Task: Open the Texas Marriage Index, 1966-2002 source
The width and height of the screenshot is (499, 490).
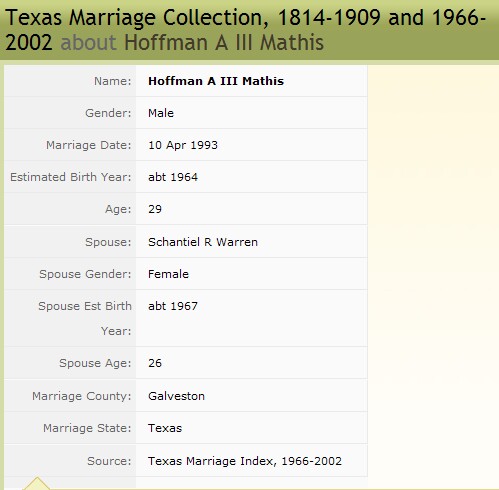Action: tap(245, 461)
